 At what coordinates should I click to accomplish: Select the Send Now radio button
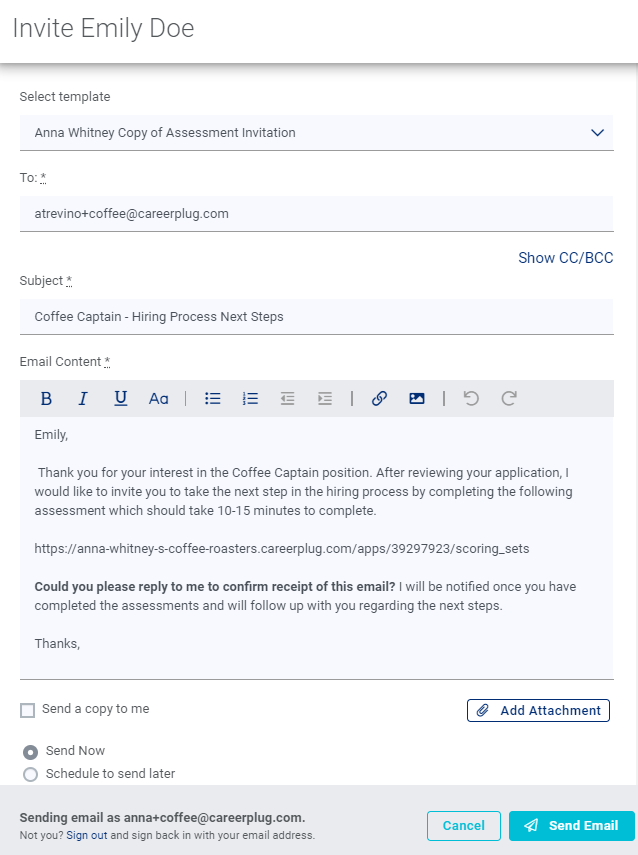pos(30,751)
